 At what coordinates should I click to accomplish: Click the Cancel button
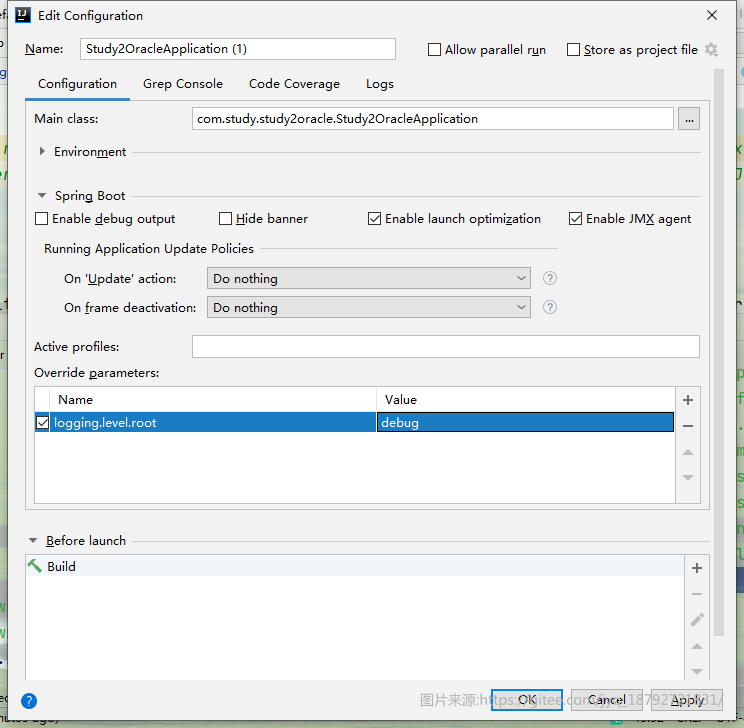(x=606, y=700)
